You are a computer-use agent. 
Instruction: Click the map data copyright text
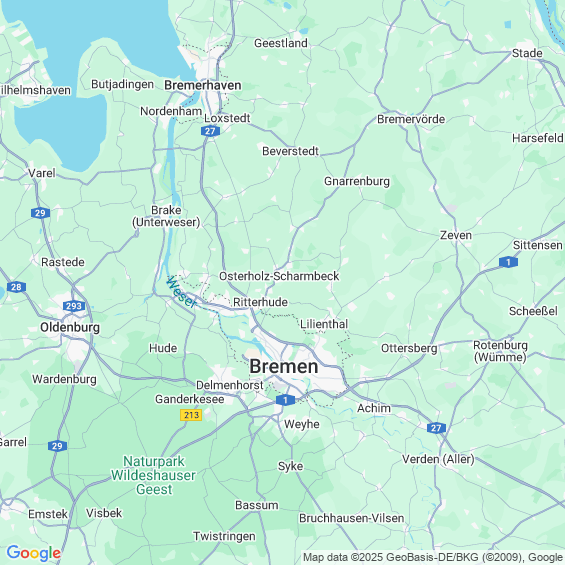tap(433, 557)
